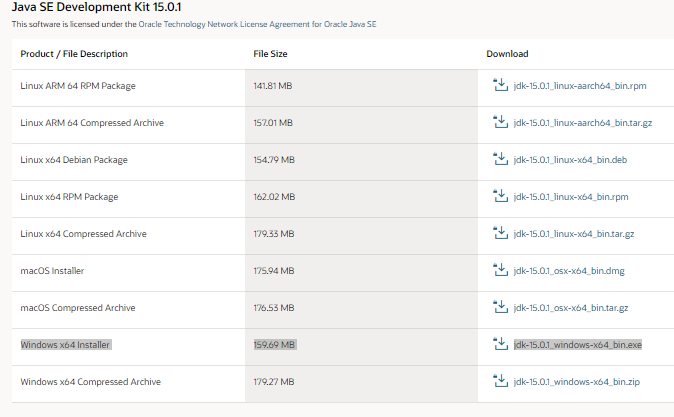Download jdk-15.0.1_windows-x64_bin.exe link
Image resolution: width=674 pixels, height=417 pixels.
(578, 345)
